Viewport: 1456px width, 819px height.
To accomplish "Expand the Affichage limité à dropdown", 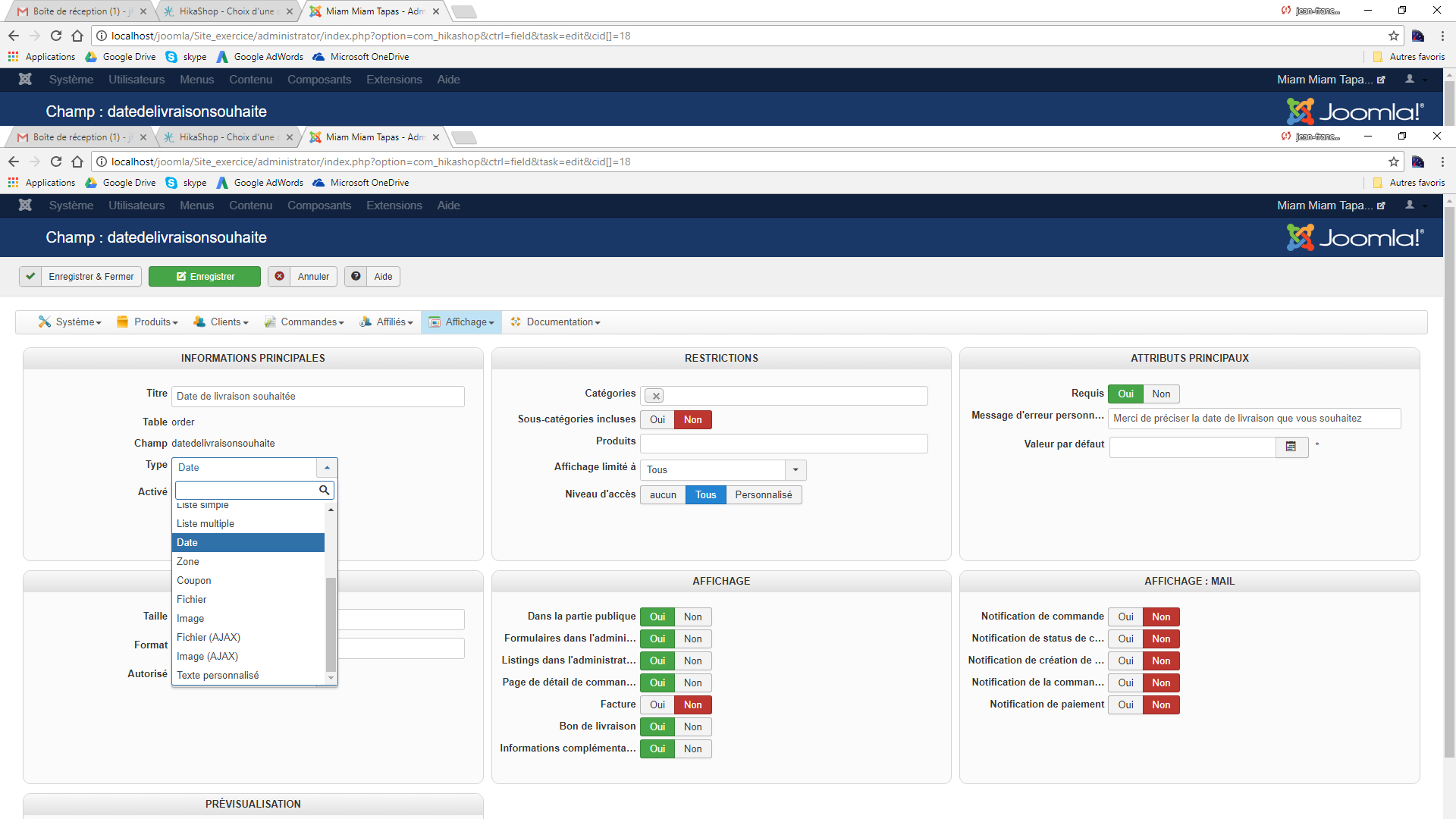I will point(795,469).
